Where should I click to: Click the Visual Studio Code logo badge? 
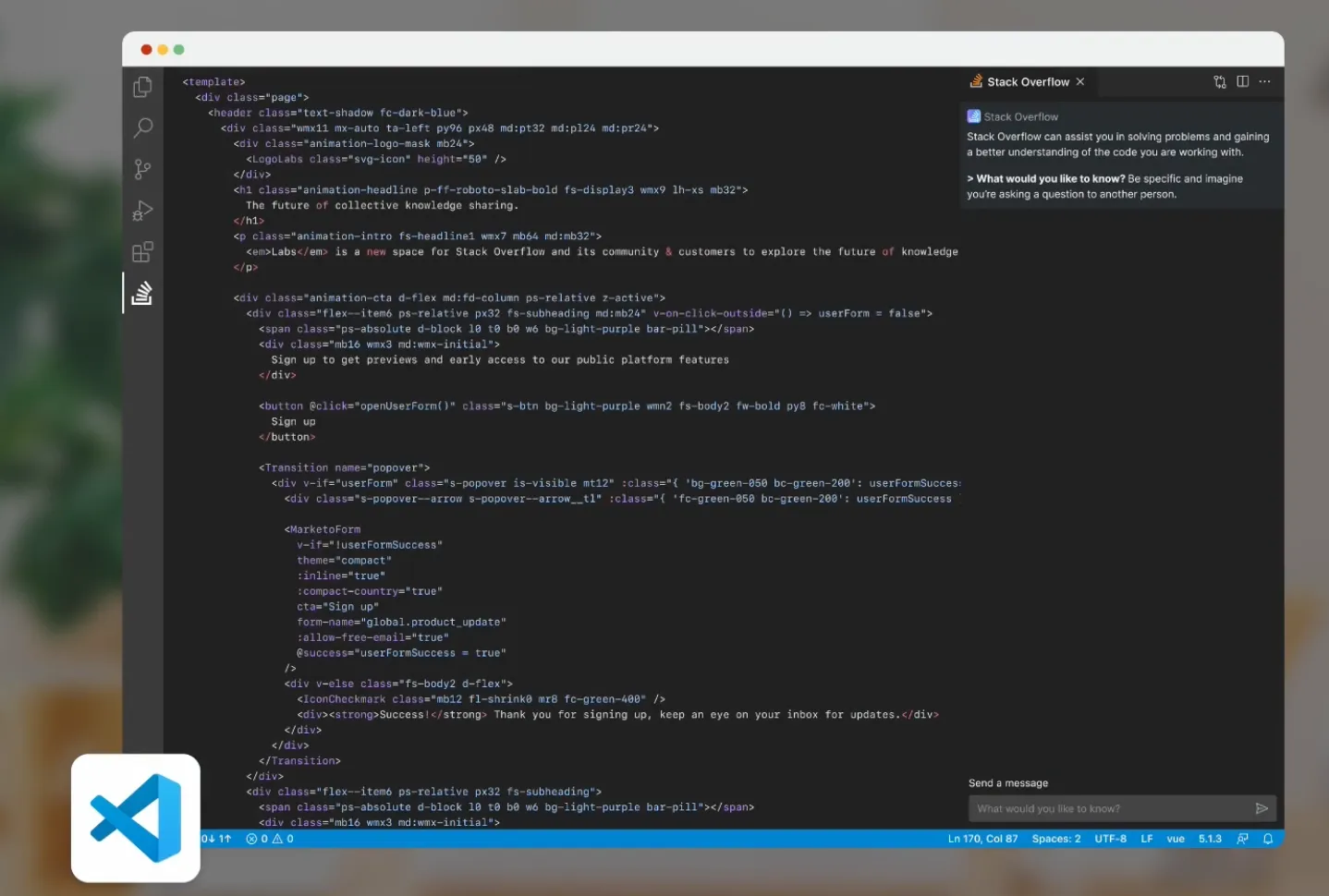pyautogui.click(x=136, y=817)
